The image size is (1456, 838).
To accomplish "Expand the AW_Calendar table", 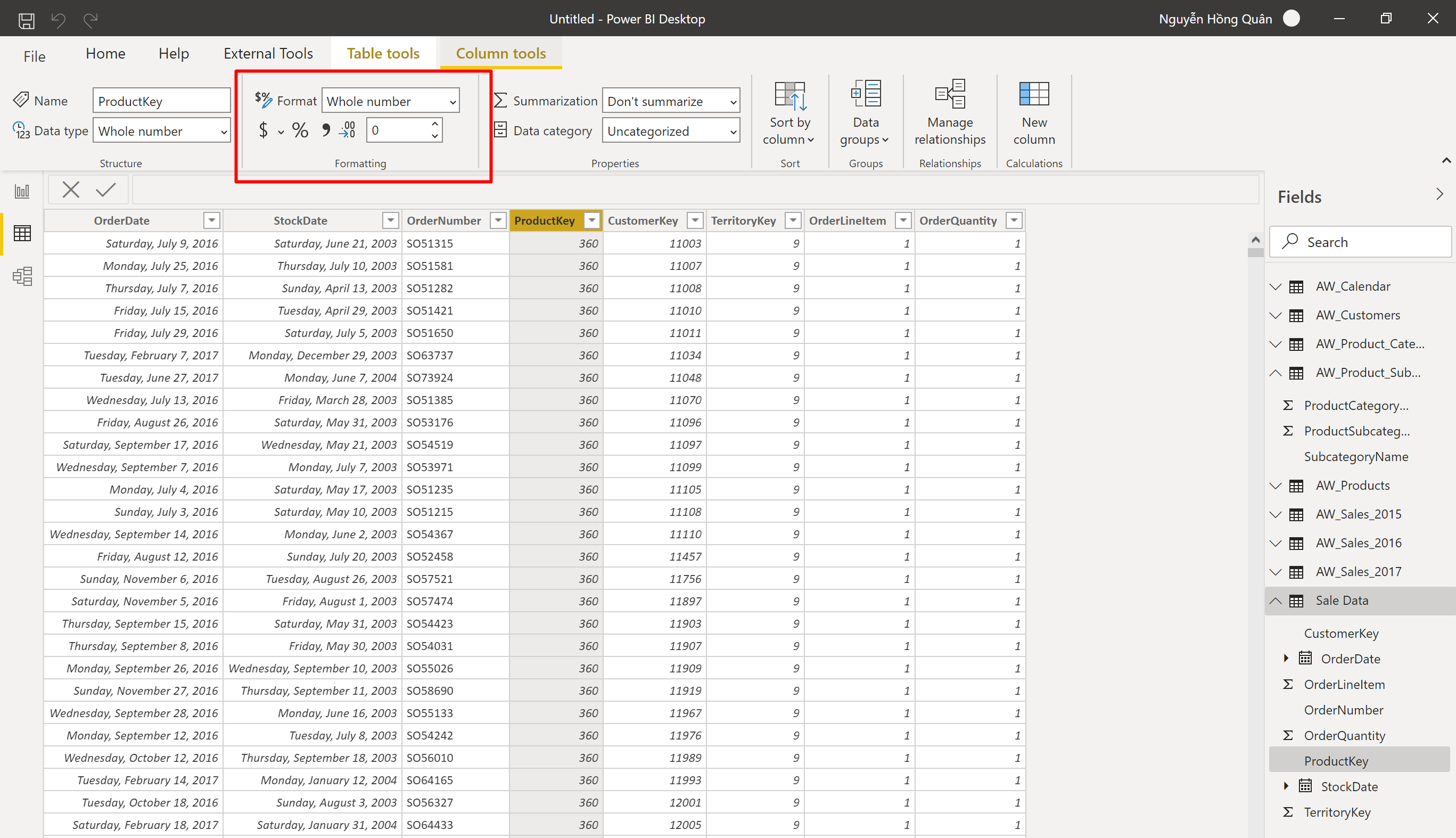I will 1276,286.
